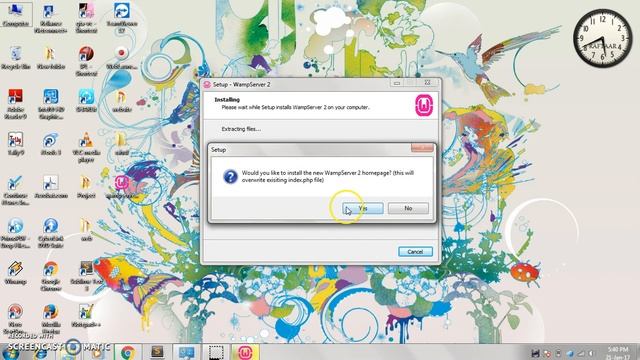Select the TeamViewer desktop shortcut
Image resolution: width=640 pixels, height=360 pixels.
pyautogui.click(x=122, y=18)
